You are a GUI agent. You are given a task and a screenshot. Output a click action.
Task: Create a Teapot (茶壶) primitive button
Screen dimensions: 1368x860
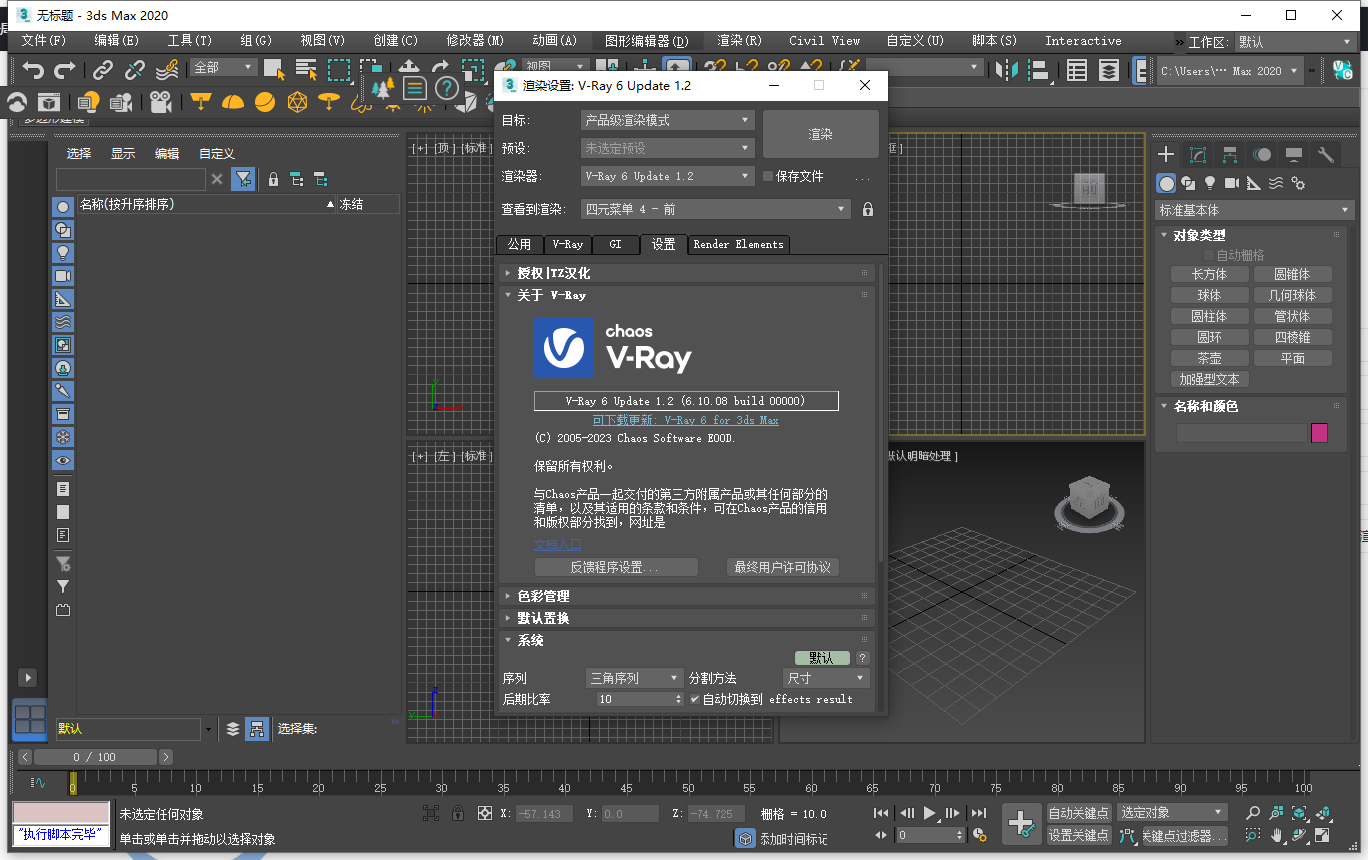[1209, 358]
